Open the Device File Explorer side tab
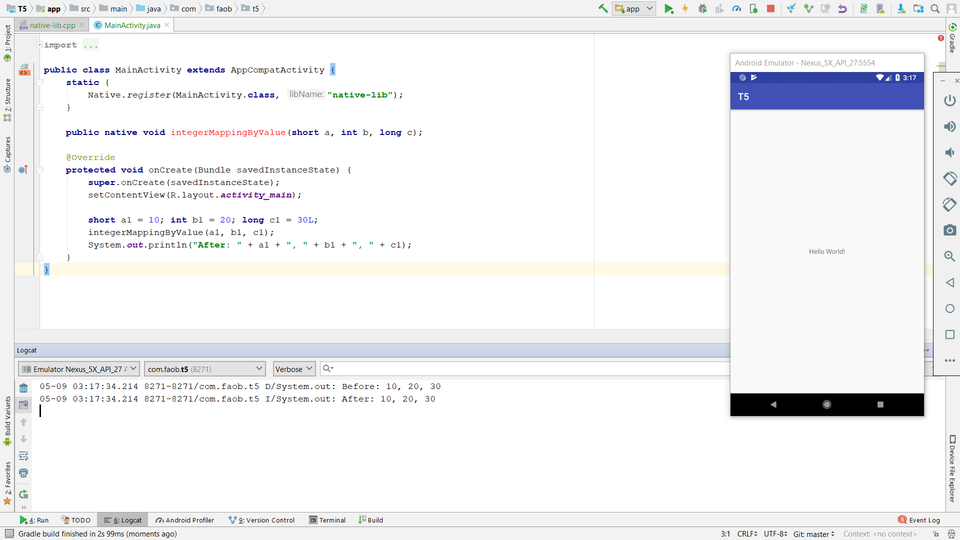Image resolution: width=960 pixels, height=540 pixels. pos(953,468)
